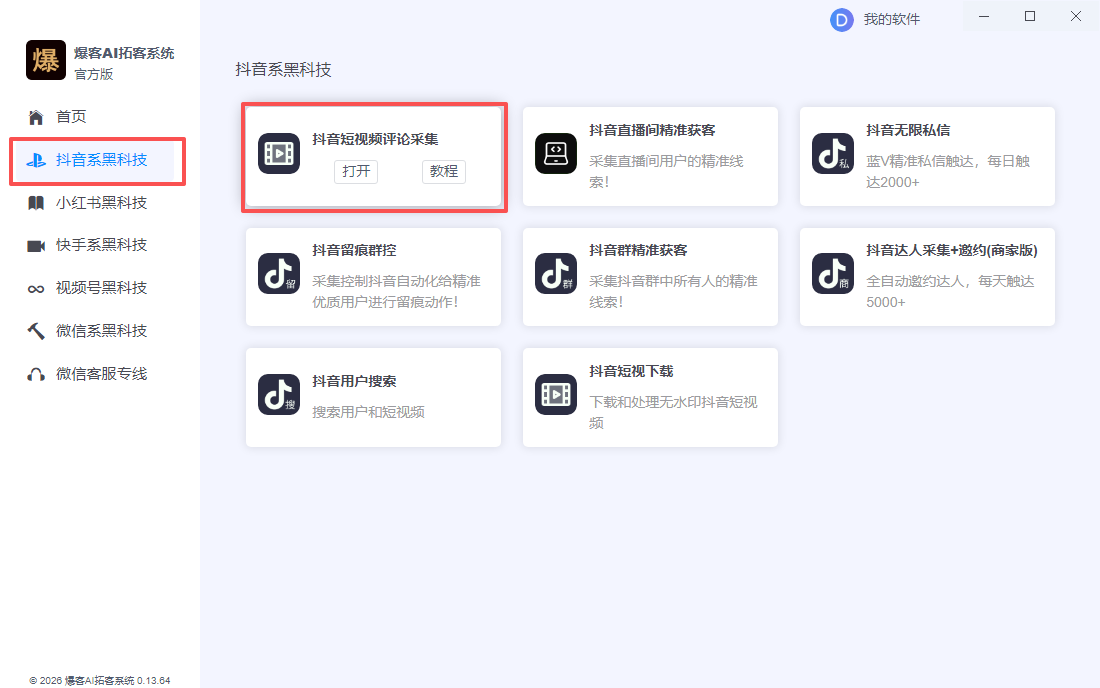Click the TikTok icon of 抖音留痕群控
The width and height of the screenshot is (1100, 688).
[279, 273]
